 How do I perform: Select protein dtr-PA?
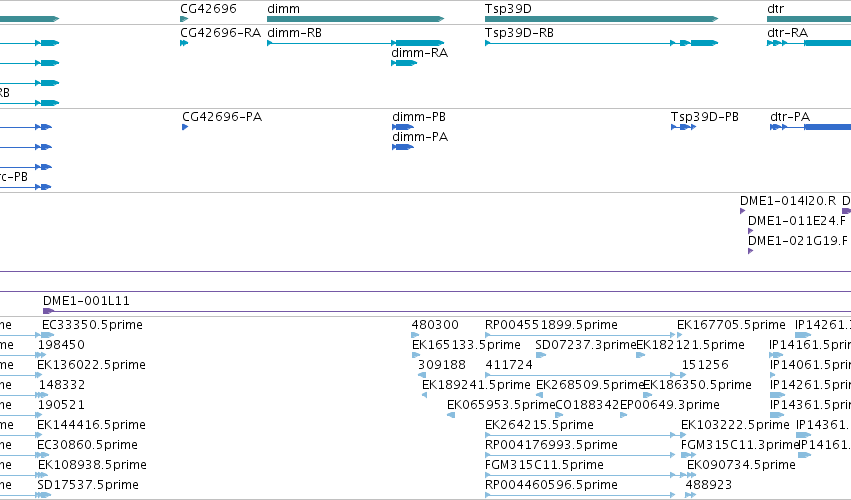click(x=790, y=117)
